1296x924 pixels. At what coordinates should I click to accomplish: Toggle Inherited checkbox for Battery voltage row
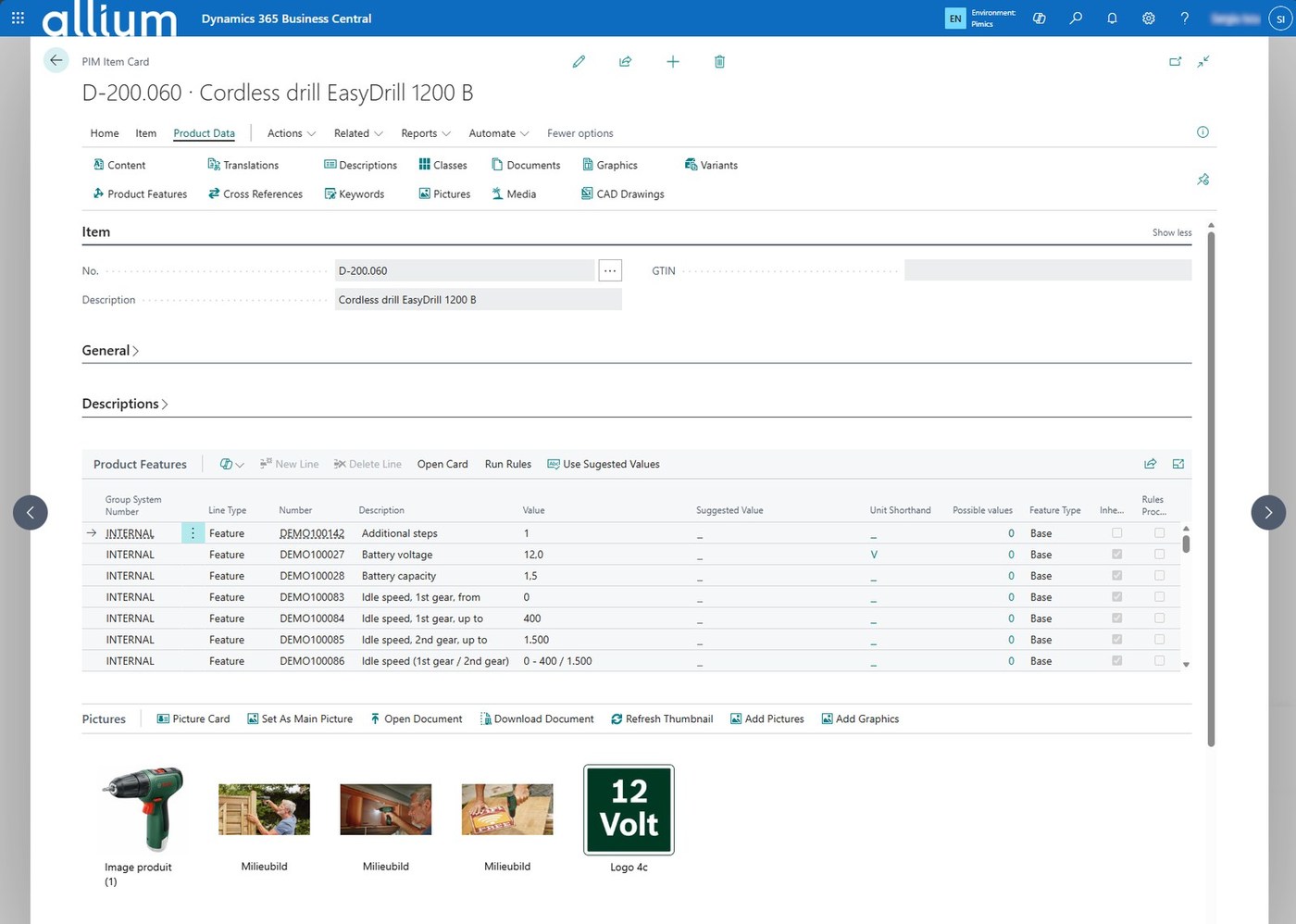[1116, 555]
